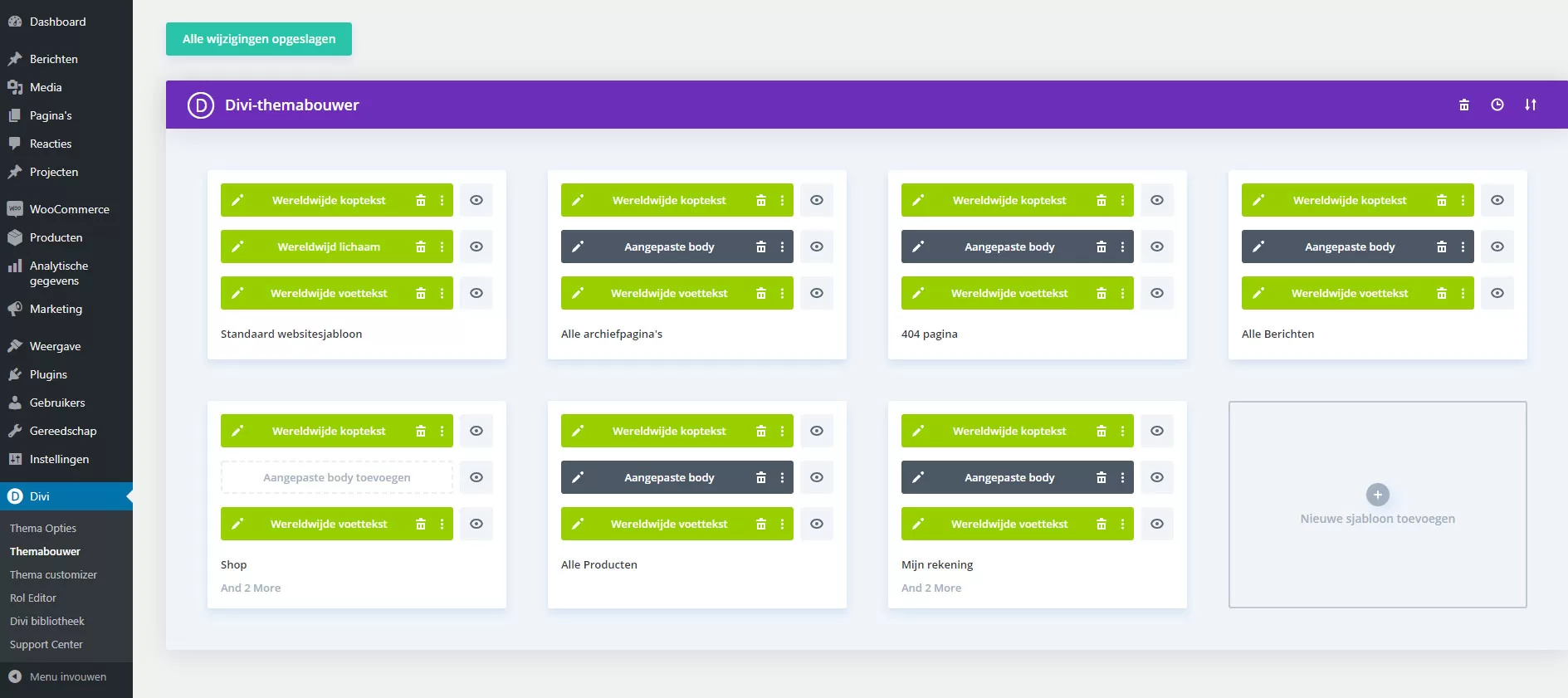
Task: Open body options menu in Alle Berichten
Action: [1463, 246]
